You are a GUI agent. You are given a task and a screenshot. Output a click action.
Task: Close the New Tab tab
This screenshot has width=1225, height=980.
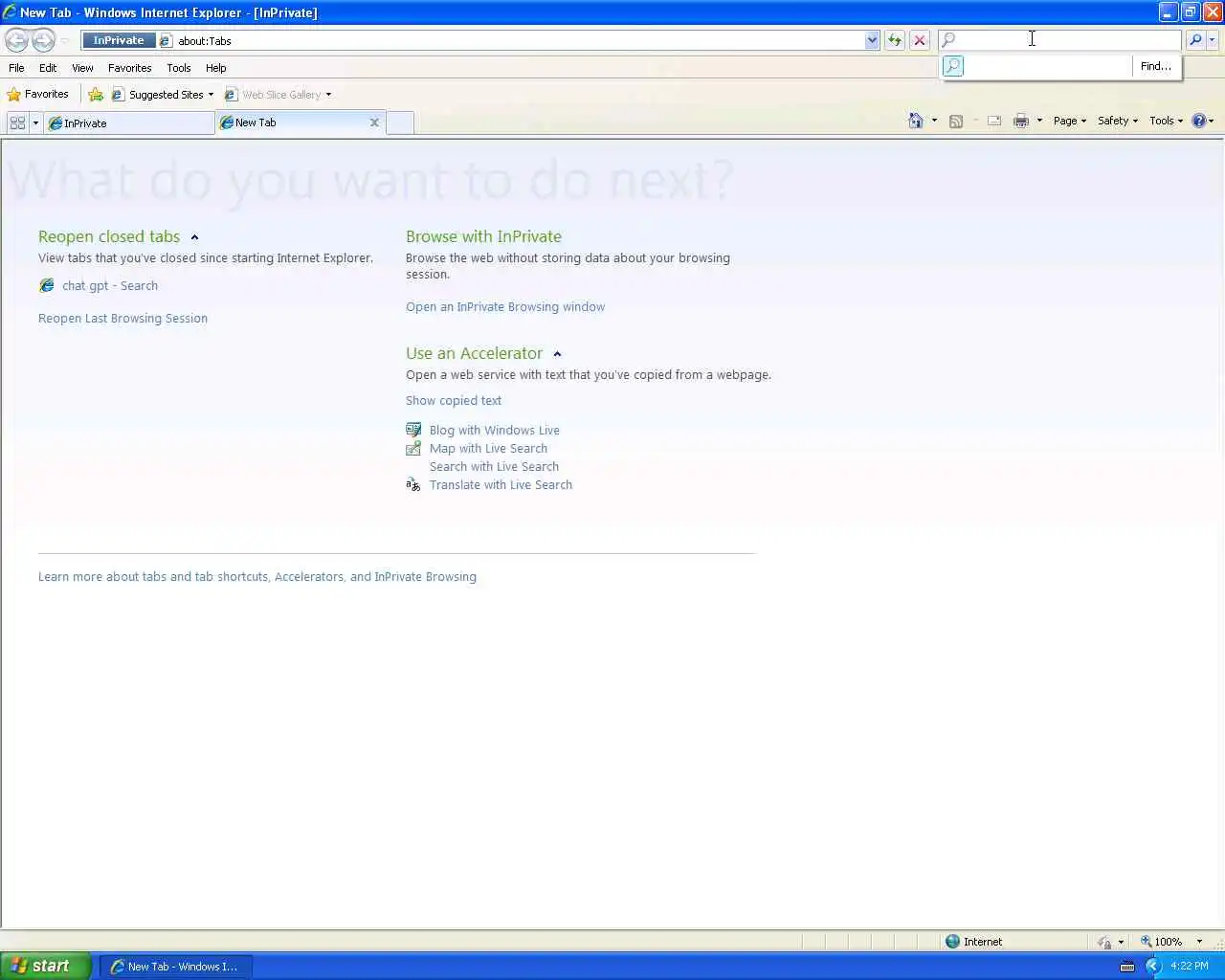pos(374,122)
